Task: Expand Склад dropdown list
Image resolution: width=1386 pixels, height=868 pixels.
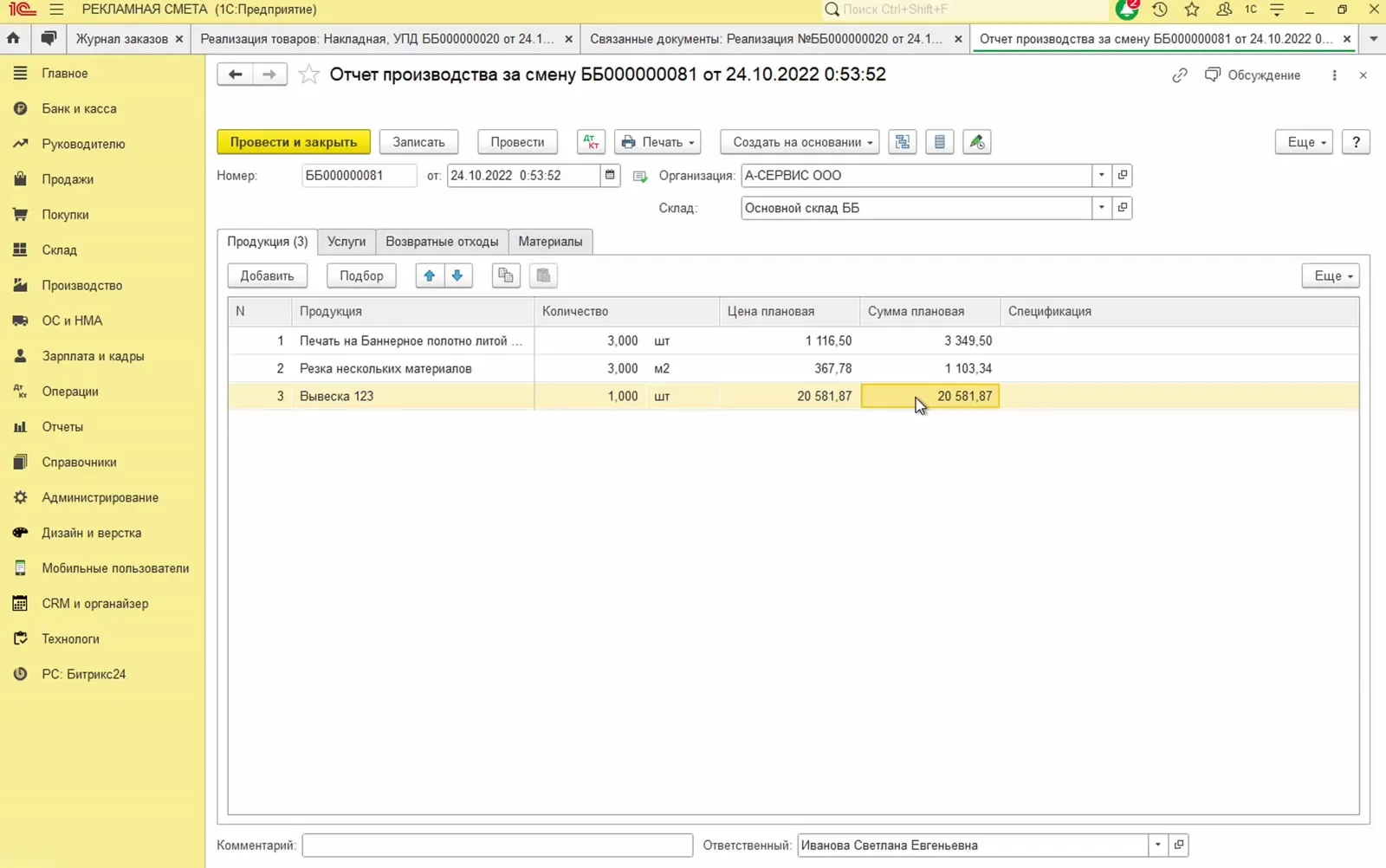Action: point(1101,208)
